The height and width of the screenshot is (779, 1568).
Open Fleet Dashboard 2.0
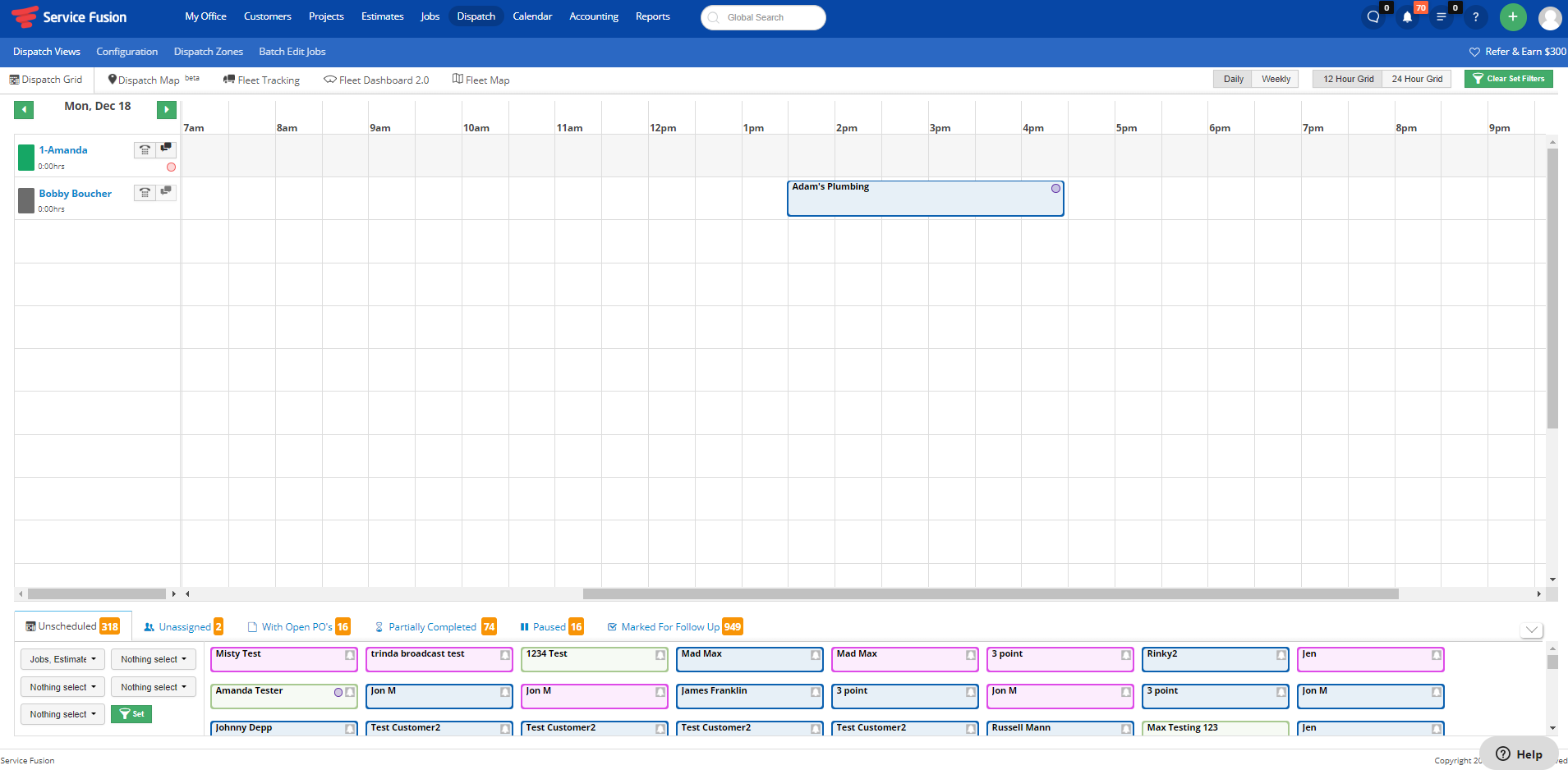click(376, 80)
